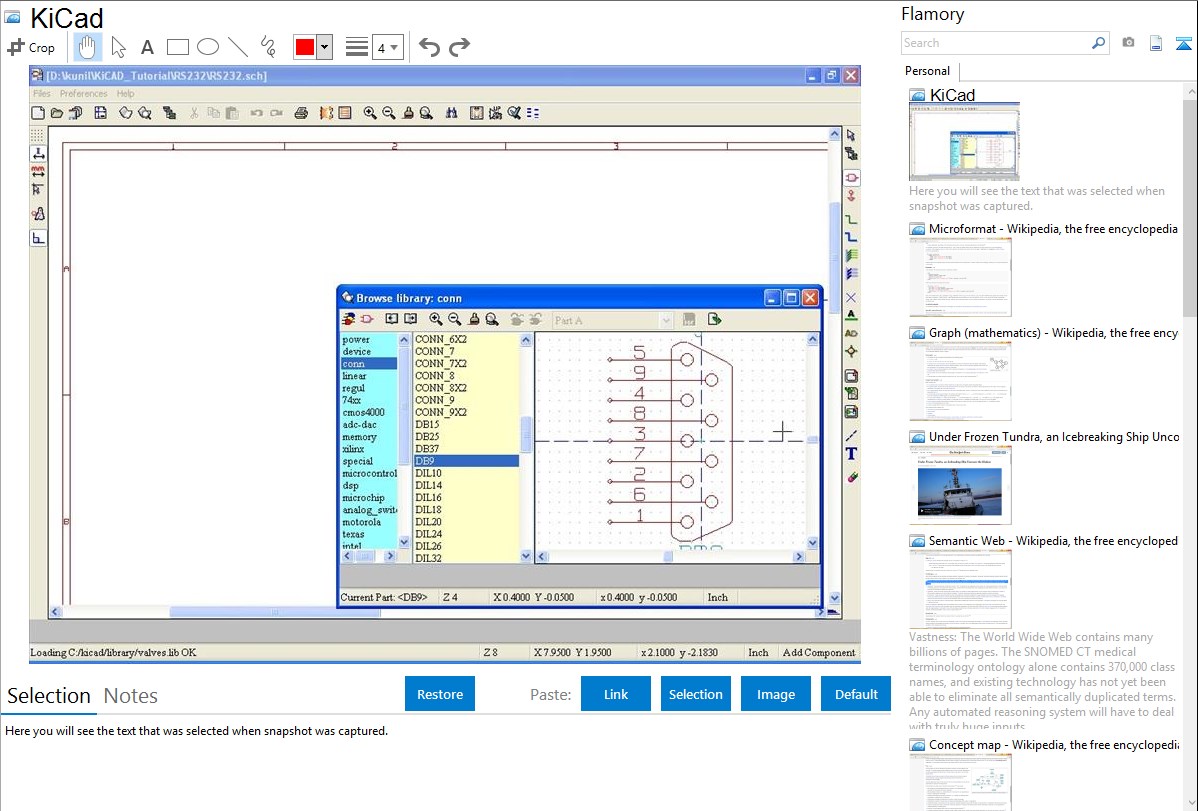Click the camera capture icon
1198x811 pixels.
1128,43
